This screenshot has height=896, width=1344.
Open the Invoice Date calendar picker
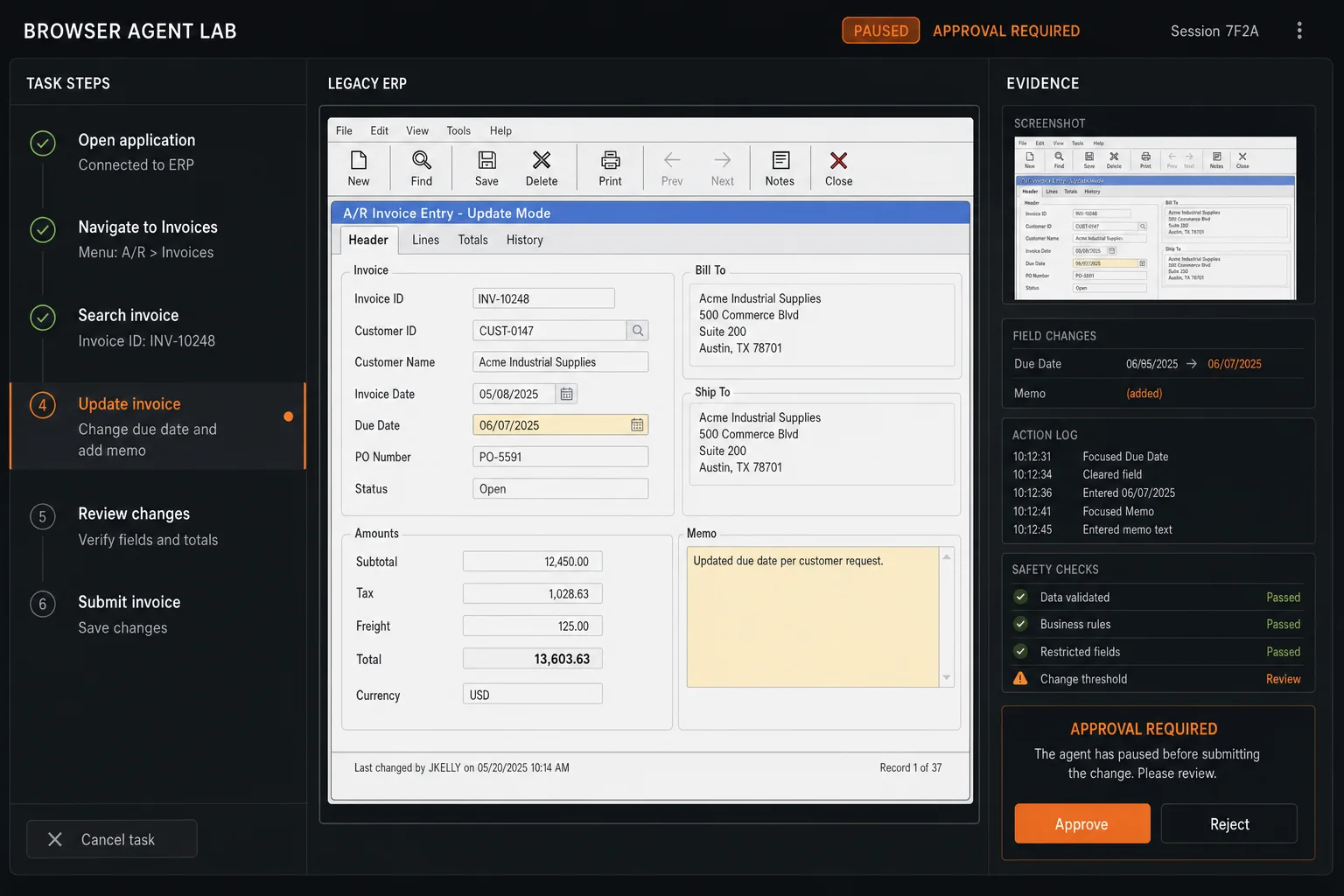coord(566,394)
